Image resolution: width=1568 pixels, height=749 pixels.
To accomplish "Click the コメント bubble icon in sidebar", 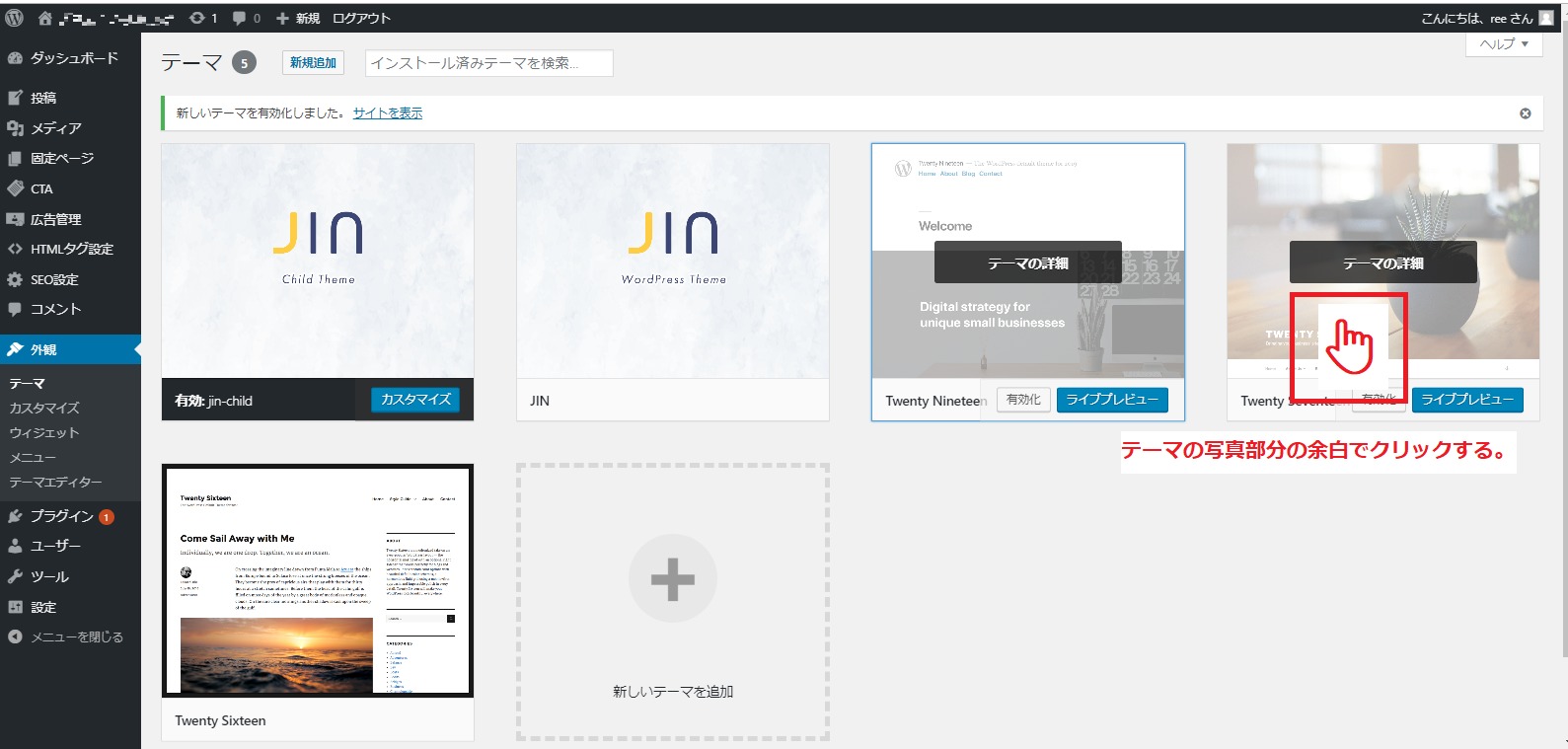I will (x=15, y=309).
